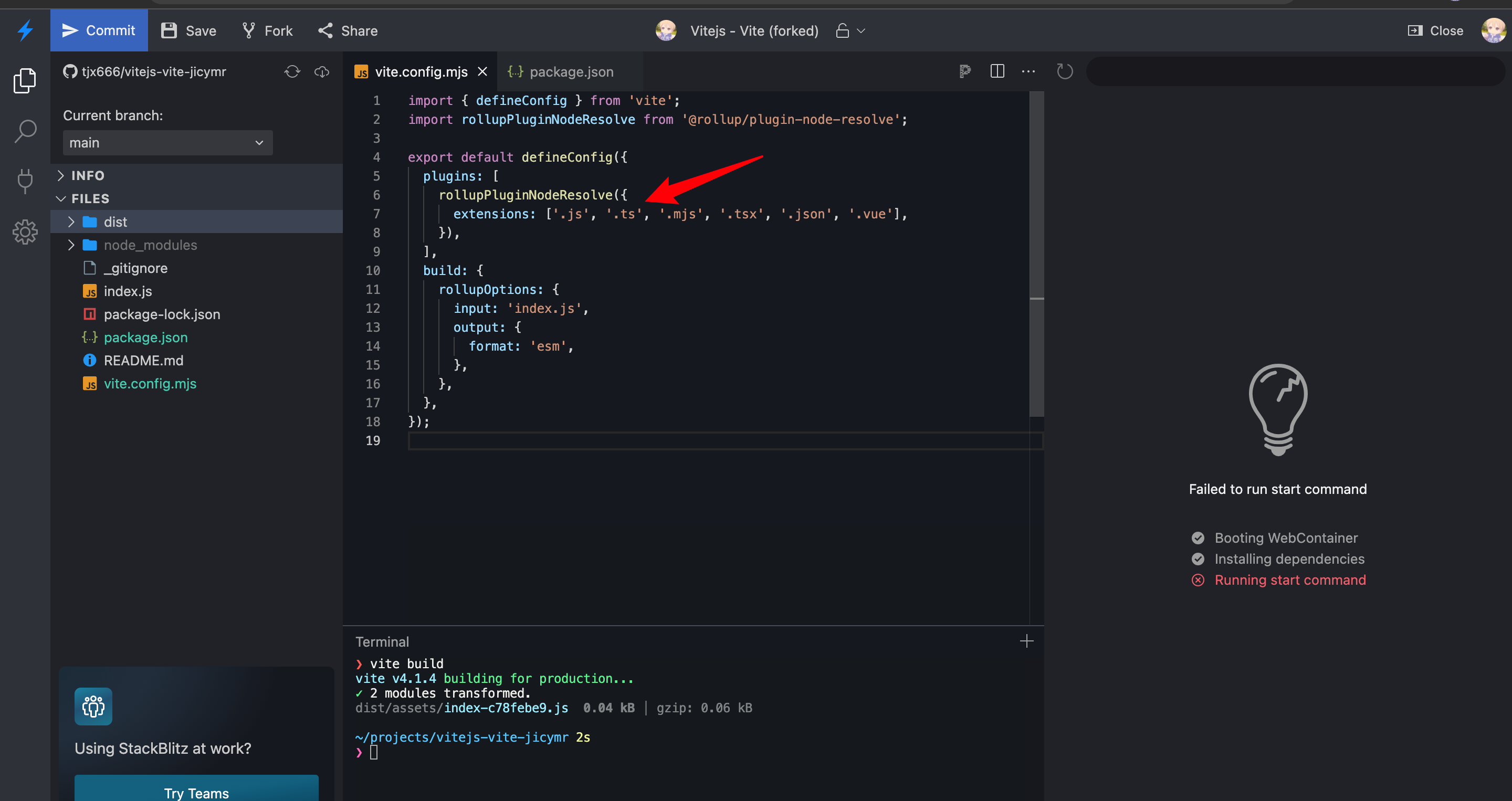Screen dimensions: 1512x801
Task: Open the Search sidebar icon
Action: click(x=25, y=131)
